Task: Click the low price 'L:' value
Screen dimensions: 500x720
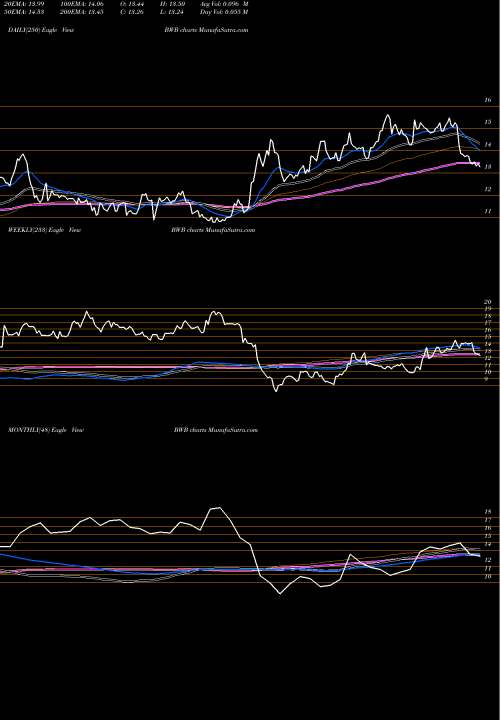Action: [171, 12]
